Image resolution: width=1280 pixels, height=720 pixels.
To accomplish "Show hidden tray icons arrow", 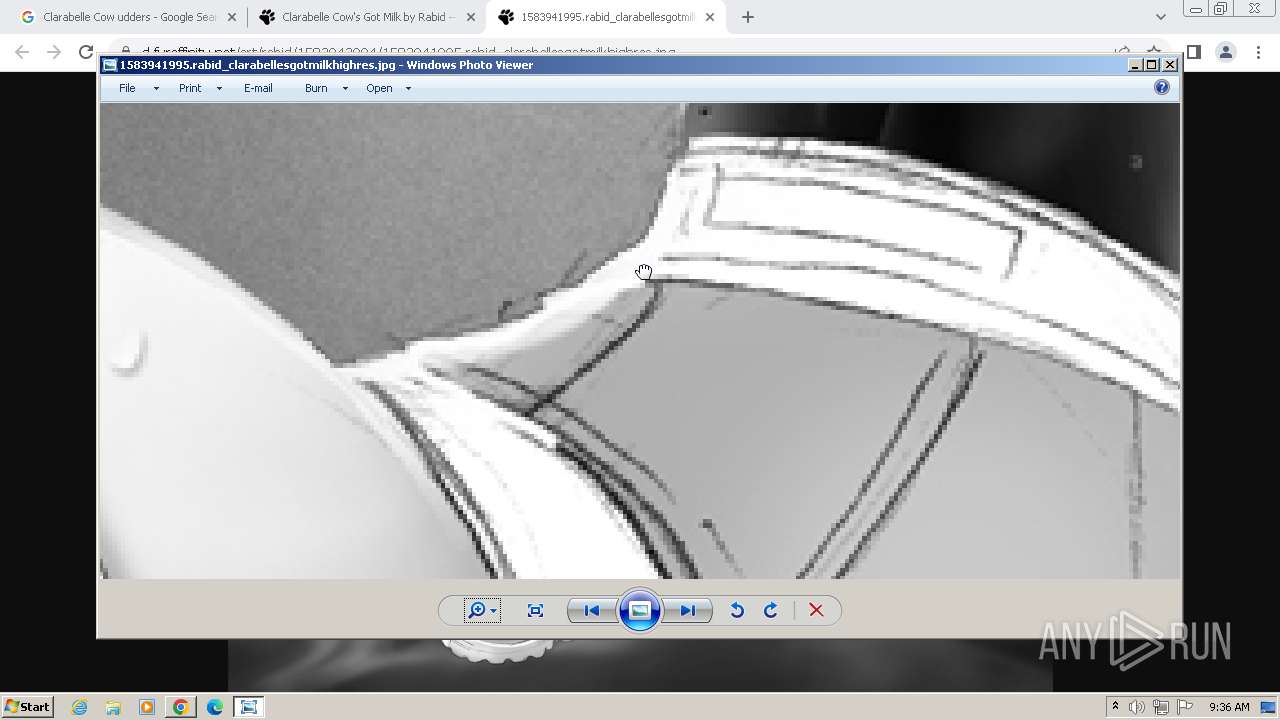I will (x=1115, y=707).
